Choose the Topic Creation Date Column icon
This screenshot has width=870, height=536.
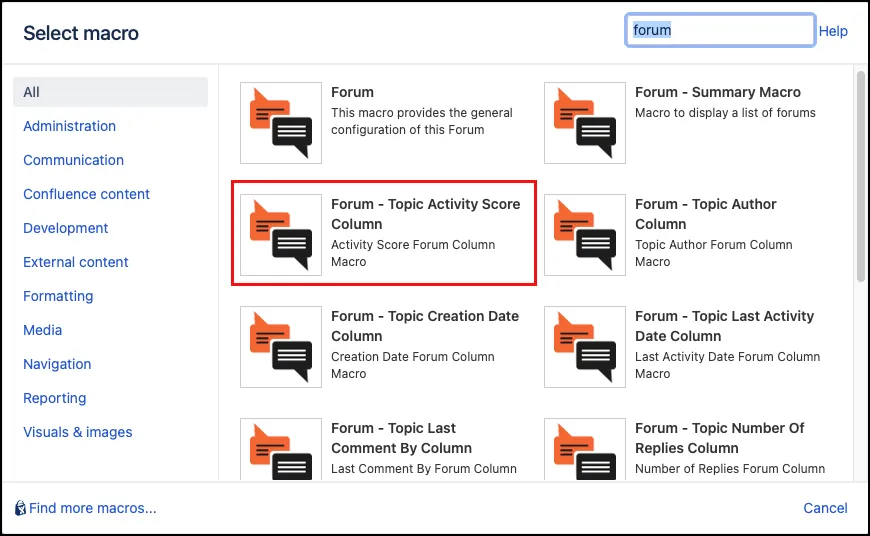281,347
